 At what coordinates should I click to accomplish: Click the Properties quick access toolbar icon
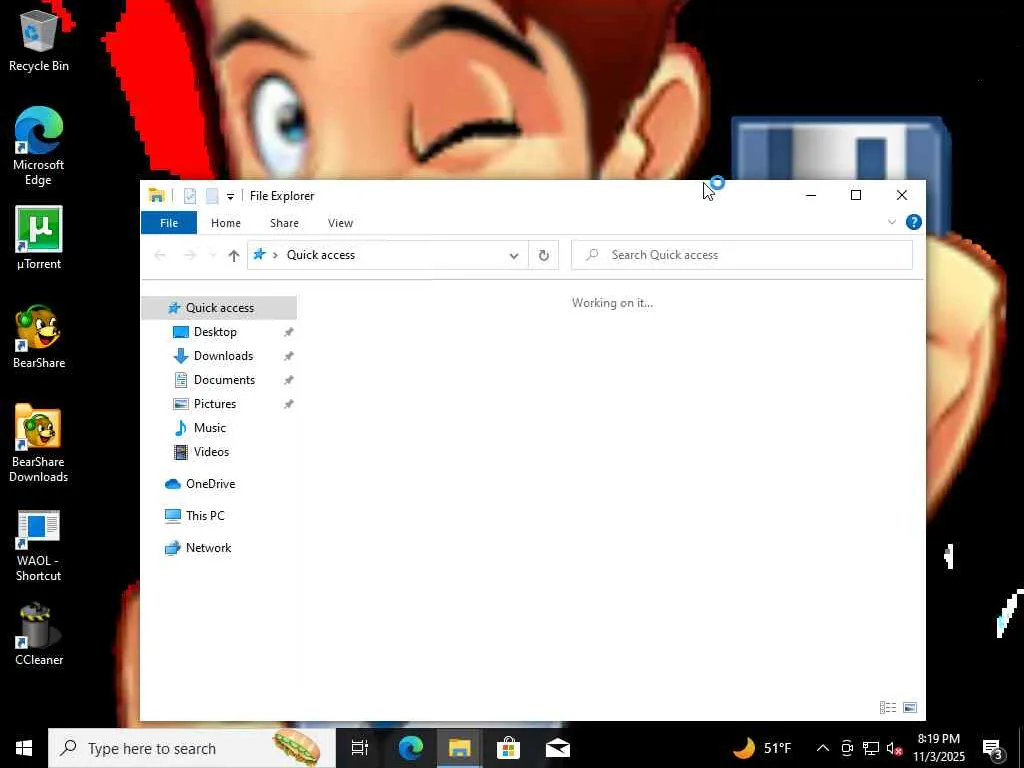(190, 195)
